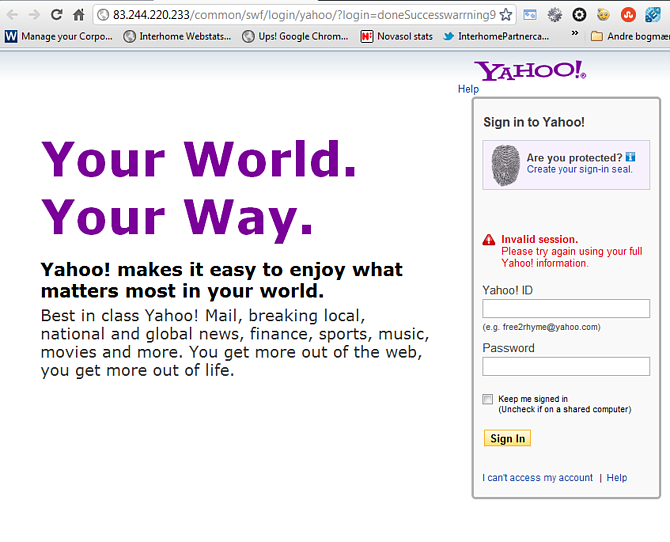Open the Help link under Yahoo logo
The height and width of the screenshot is (542, 670).
tap(468, 89)
